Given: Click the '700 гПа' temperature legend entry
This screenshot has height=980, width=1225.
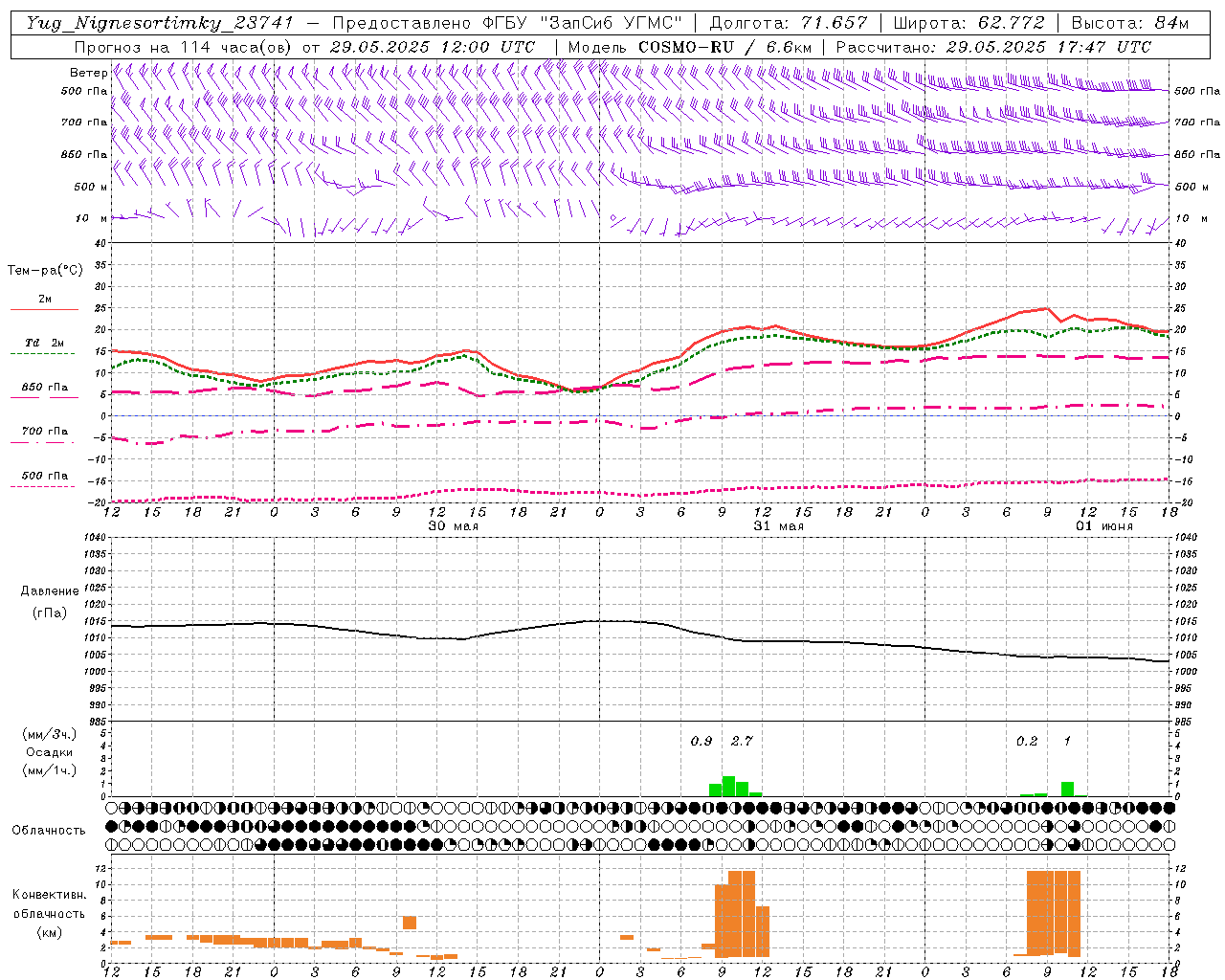Looking at the screenshot, I should (x=45, y=431).
